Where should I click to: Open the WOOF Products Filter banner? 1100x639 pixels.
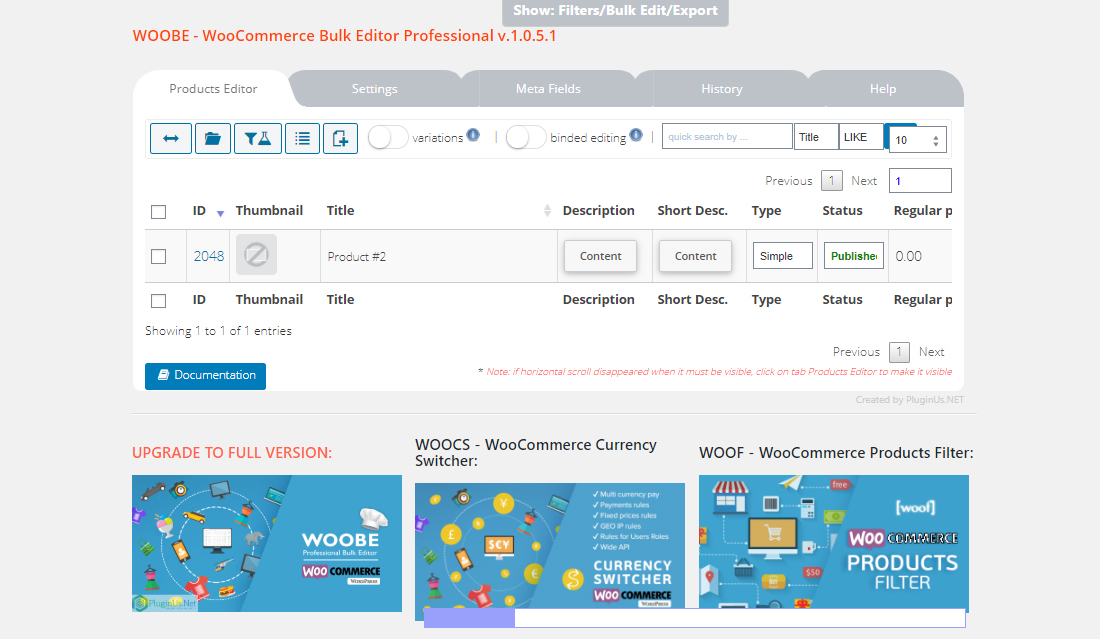click(833, 542)
